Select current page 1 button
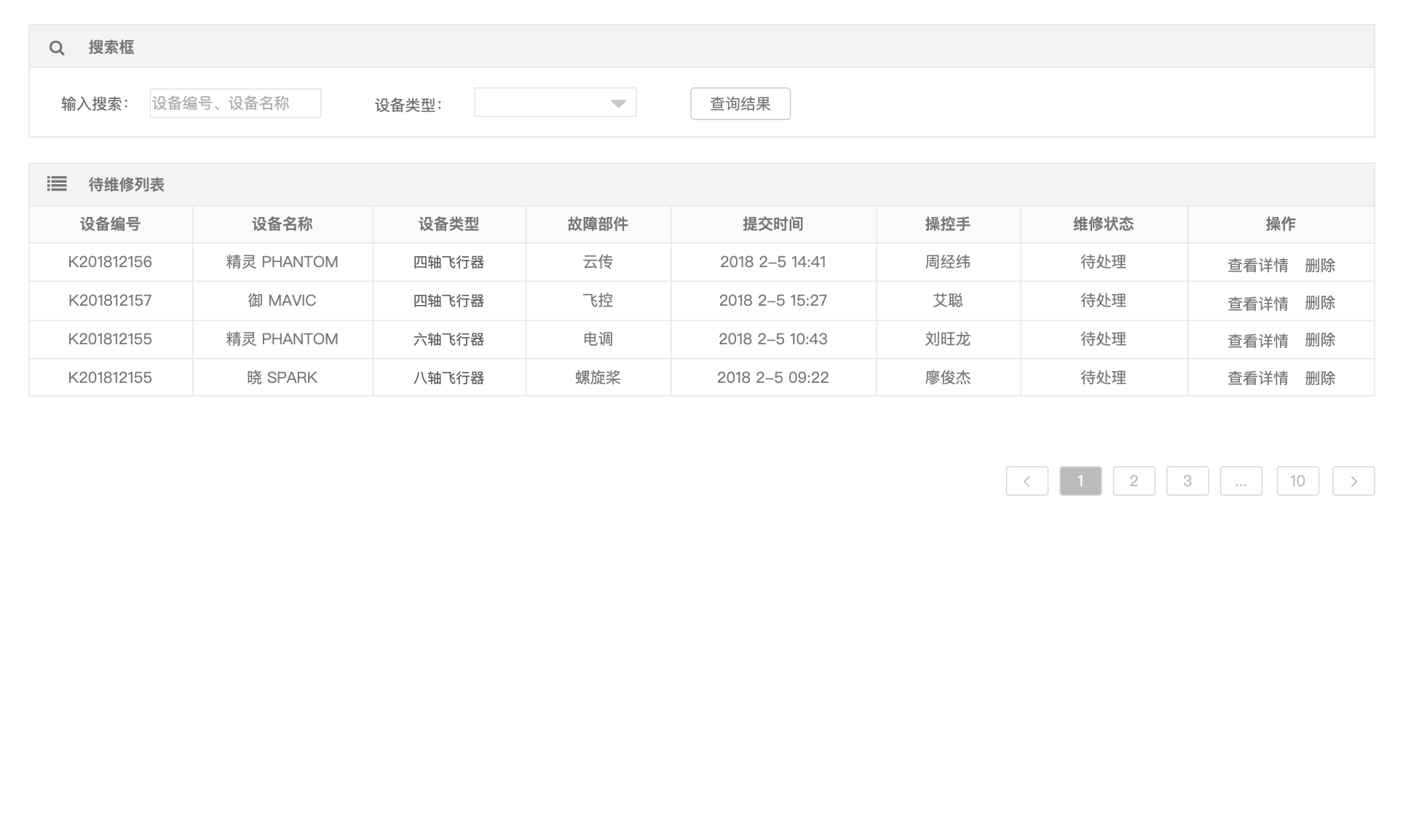Viewport: 1411px width, 840px height. pos(1080,481)
